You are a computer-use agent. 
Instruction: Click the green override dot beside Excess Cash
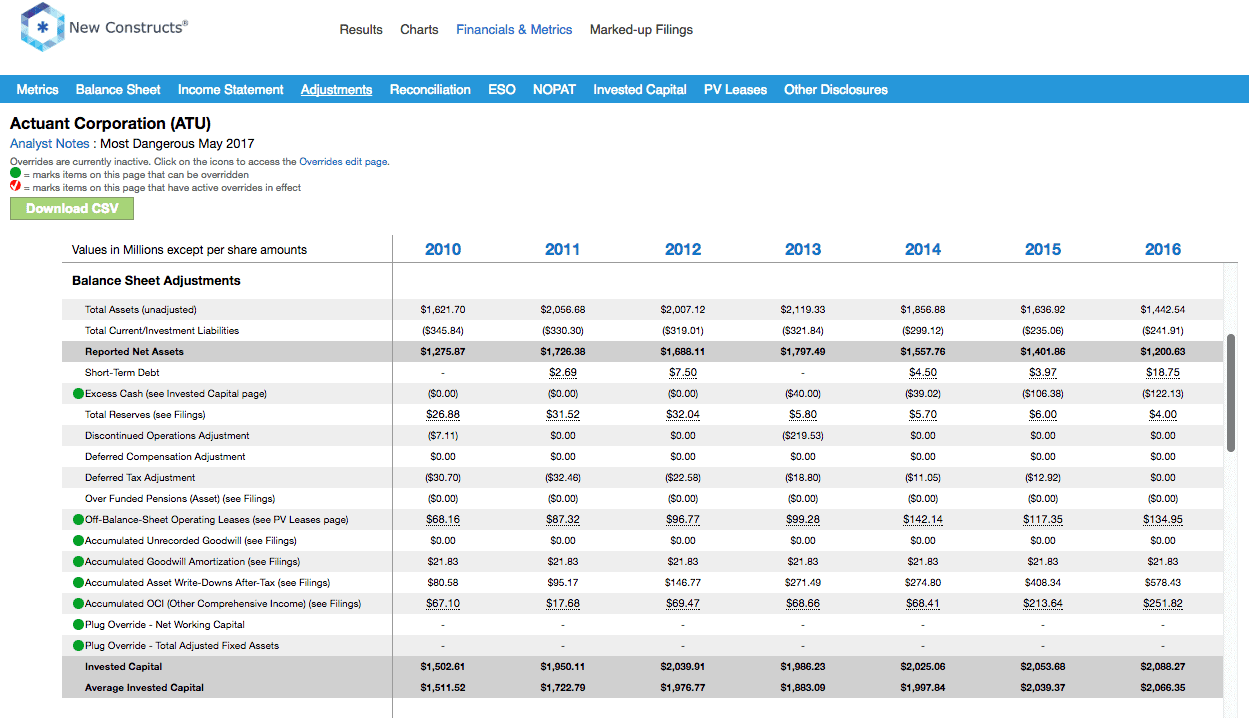point(79,394)
